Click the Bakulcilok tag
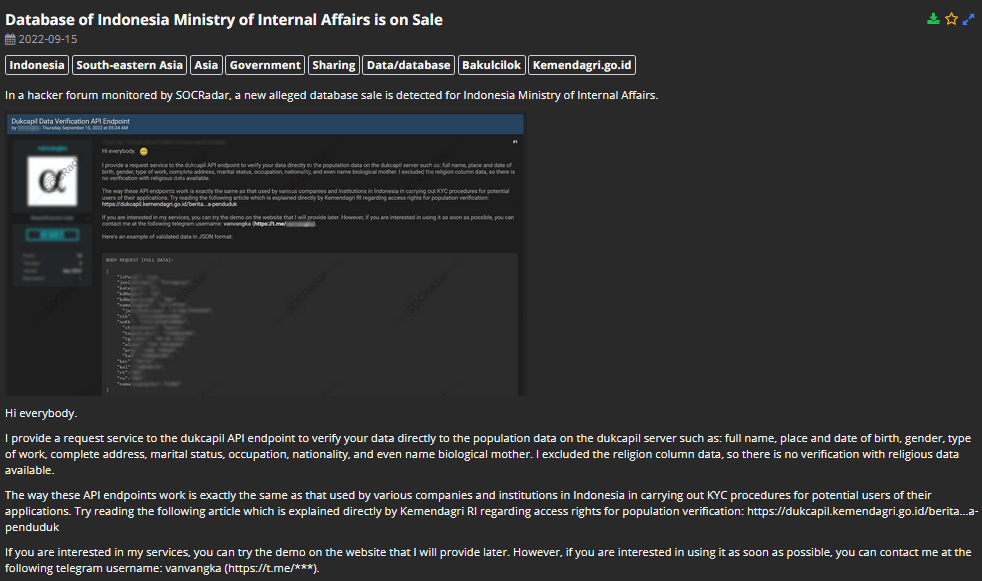The image size is (982, 581). (x=492, y=65)
